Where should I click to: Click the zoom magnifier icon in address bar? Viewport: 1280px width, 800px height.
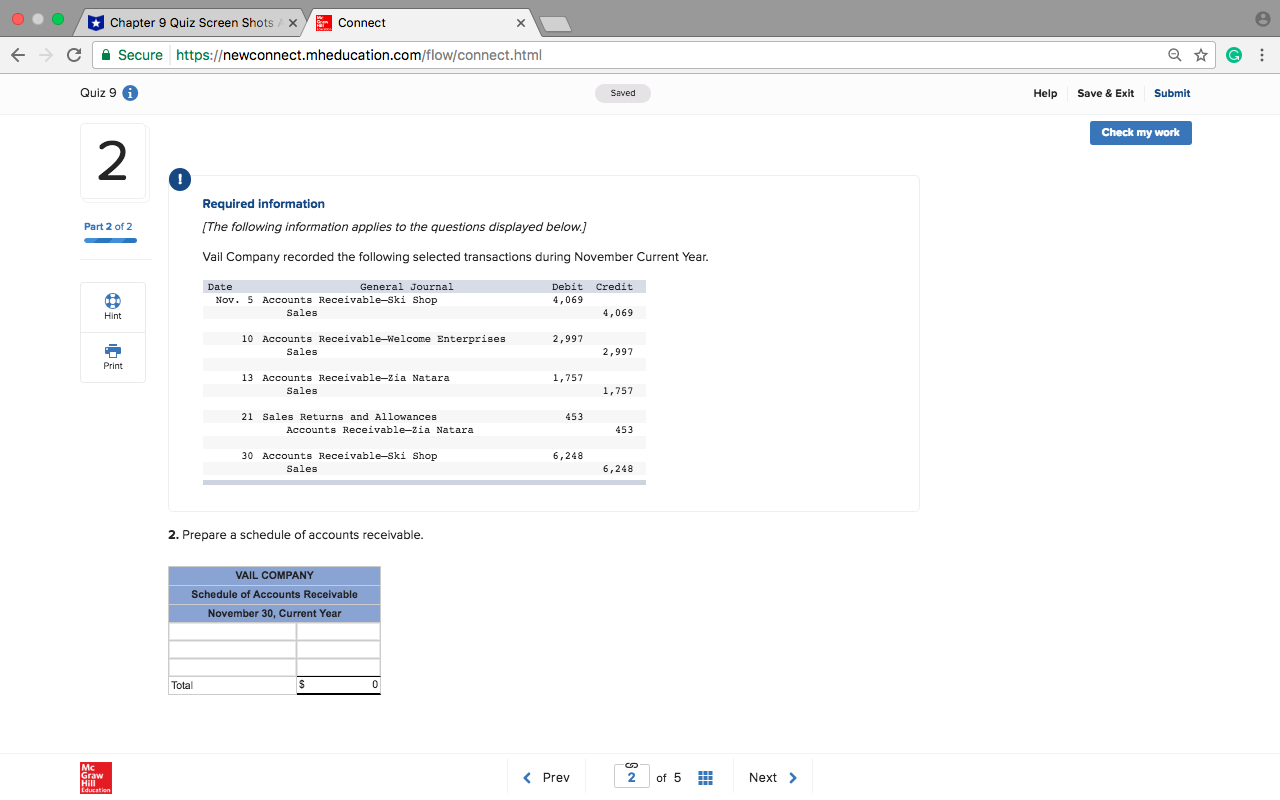(x=1176, y=55)
